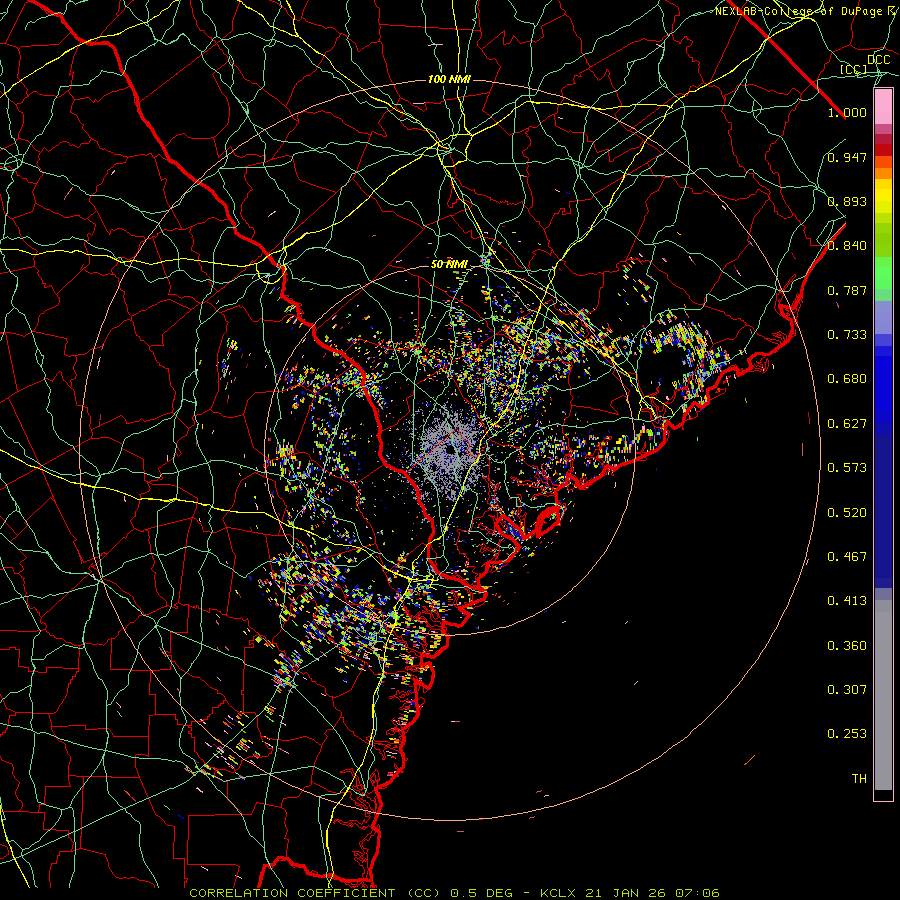Pick the pink top segment of the color bar
This screenshot has width=900, height=900.
tap(883, 107)
